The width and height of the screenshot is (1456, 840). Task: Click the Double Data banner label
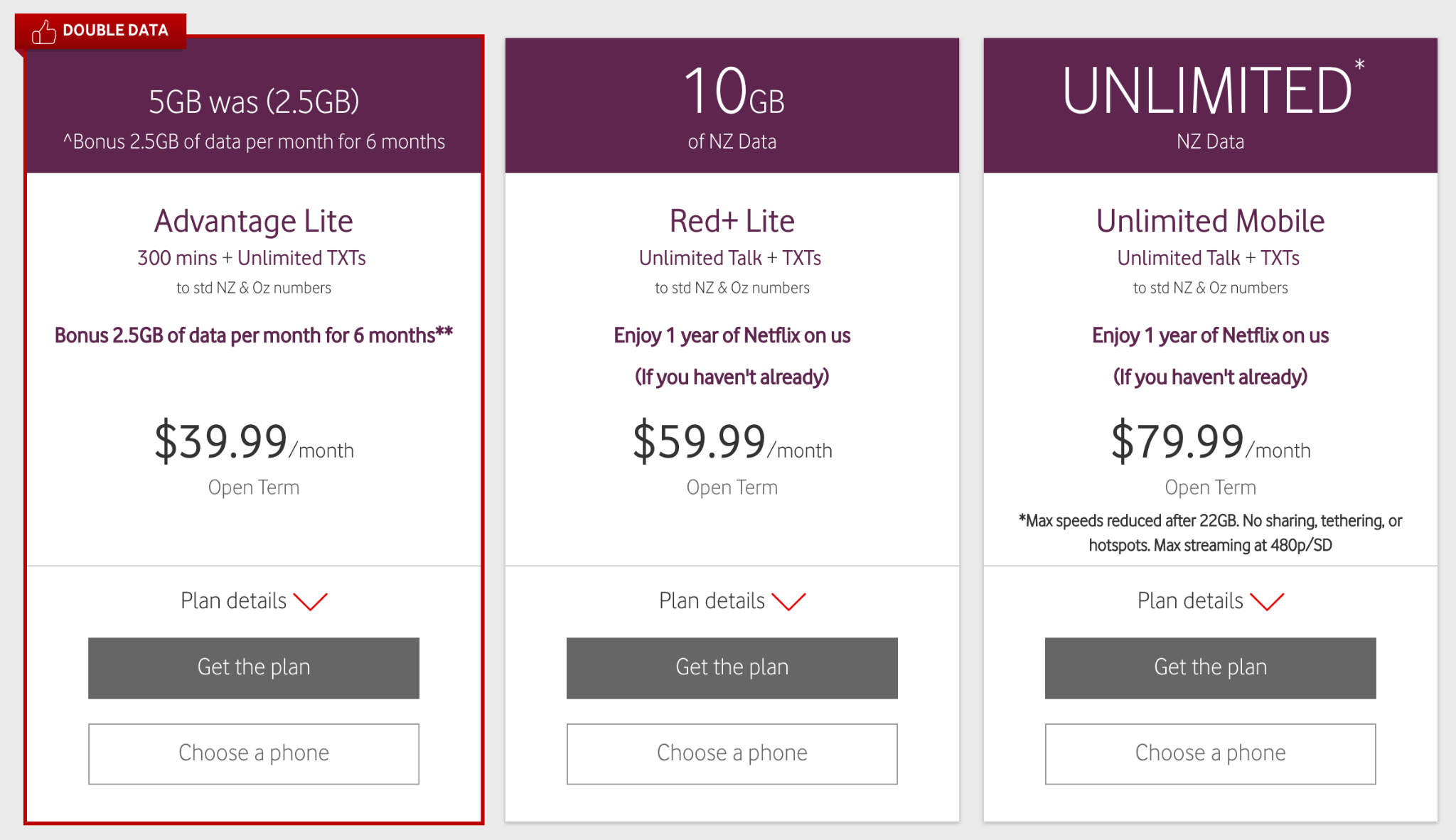click(x=115, y=31)
